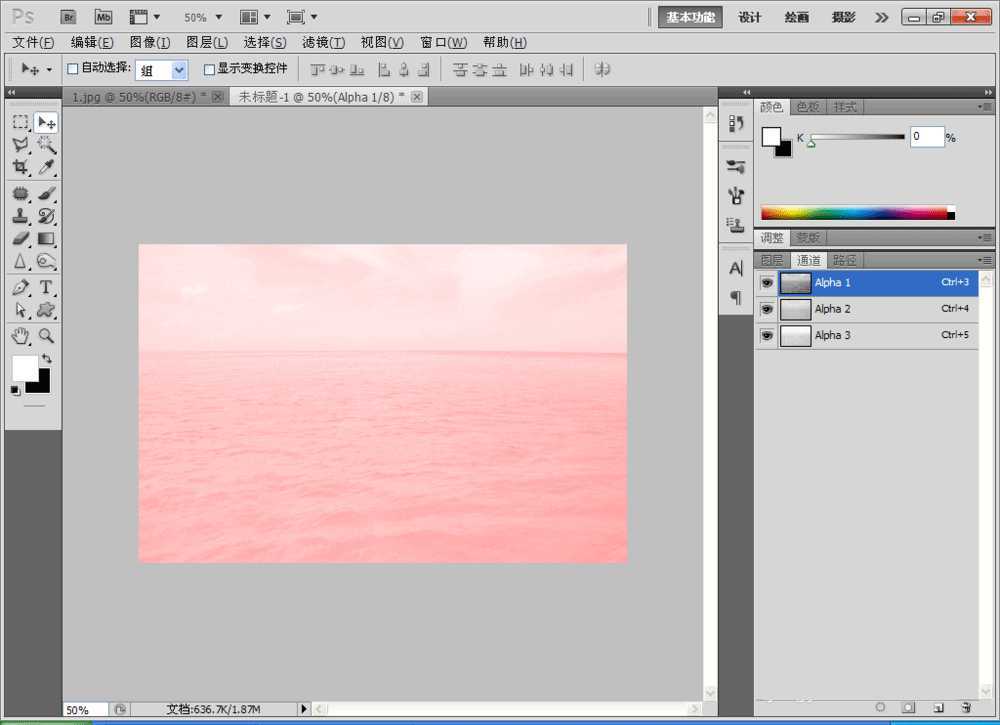Hide the Alpha 2 channel visibility
Viewport: 1000px width, 725px height.
pos(767,310)
